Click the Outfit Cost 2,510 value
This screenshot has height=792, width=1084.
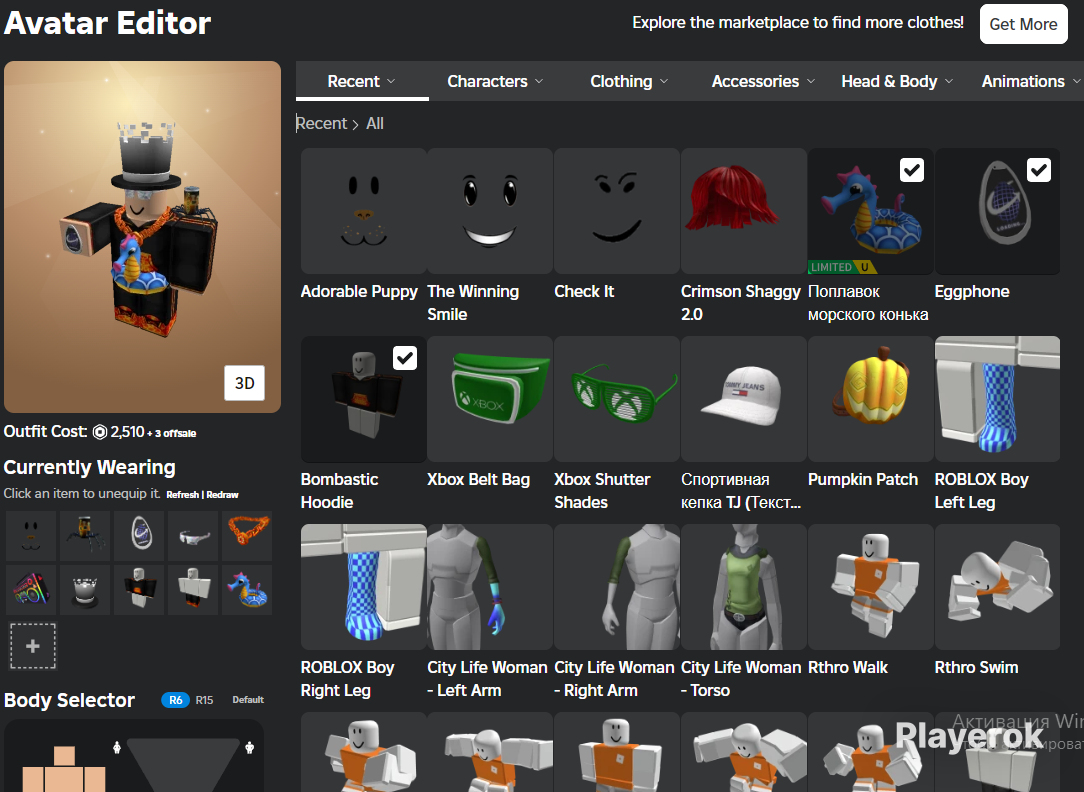(x=127, y=432)
